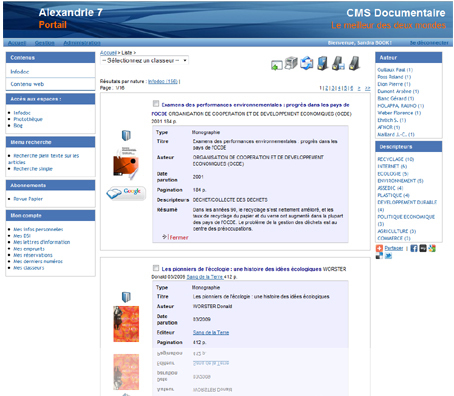Go to results page 4
Image resolution: width=454 pixels, height=396 pixels.
339,88
